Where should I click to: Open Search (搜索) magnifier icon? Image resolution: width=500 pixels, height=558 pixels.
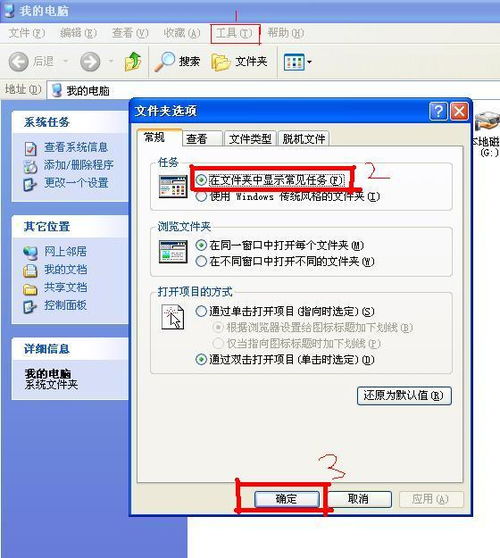(164, 61)
